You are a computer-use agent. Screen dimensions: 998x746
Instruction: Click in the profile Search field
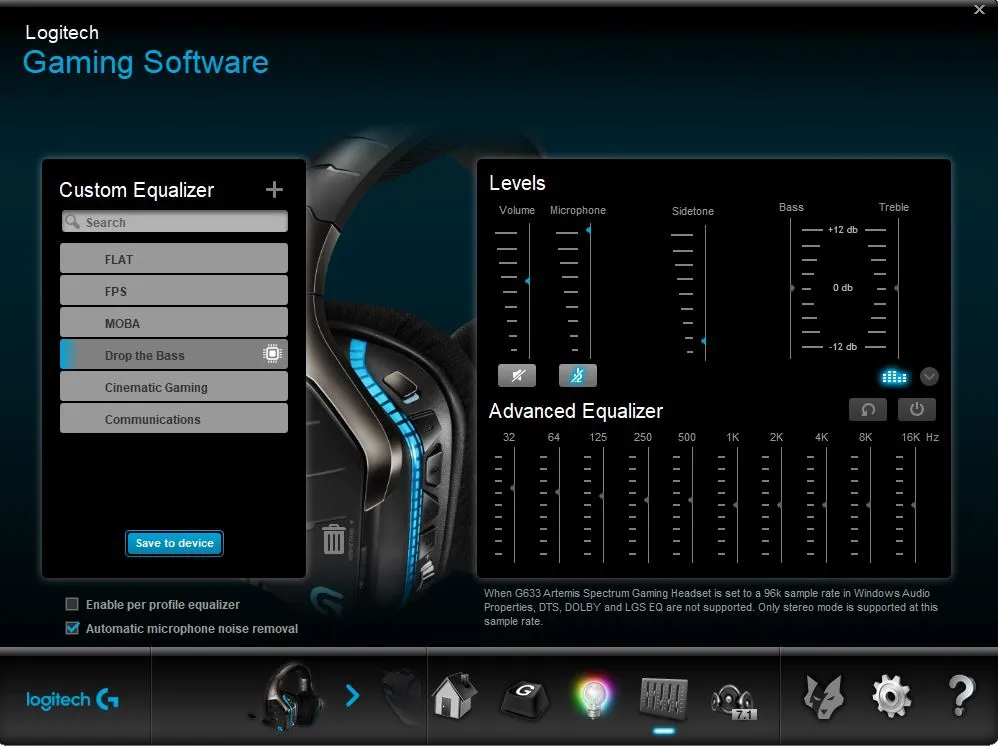[x=175, y=222]
